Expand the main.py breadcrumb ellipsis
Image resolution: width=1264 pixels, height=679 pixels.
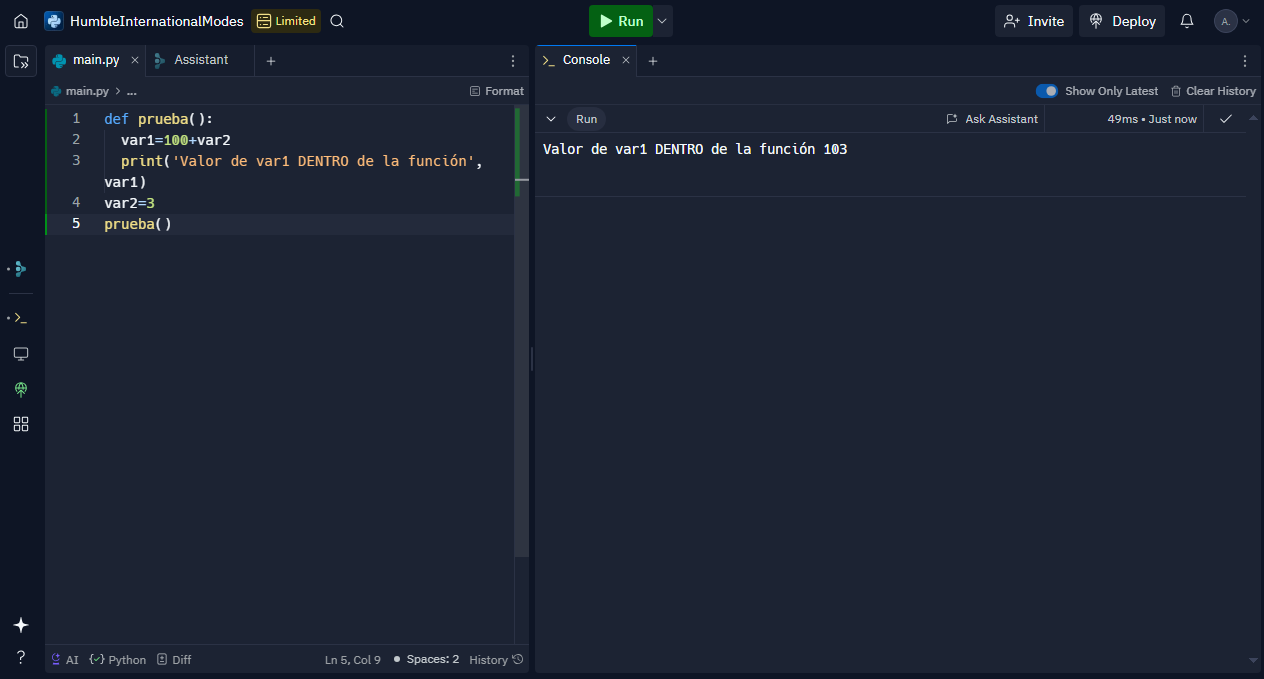(x=131, y=91)
